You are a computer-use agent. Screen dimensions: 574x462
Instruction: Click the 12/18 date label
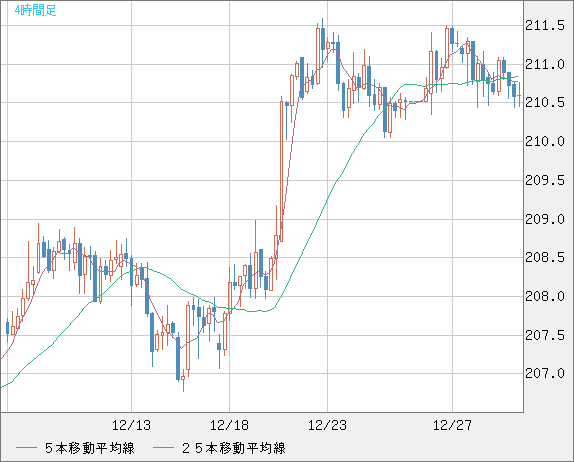coord(229,425)
